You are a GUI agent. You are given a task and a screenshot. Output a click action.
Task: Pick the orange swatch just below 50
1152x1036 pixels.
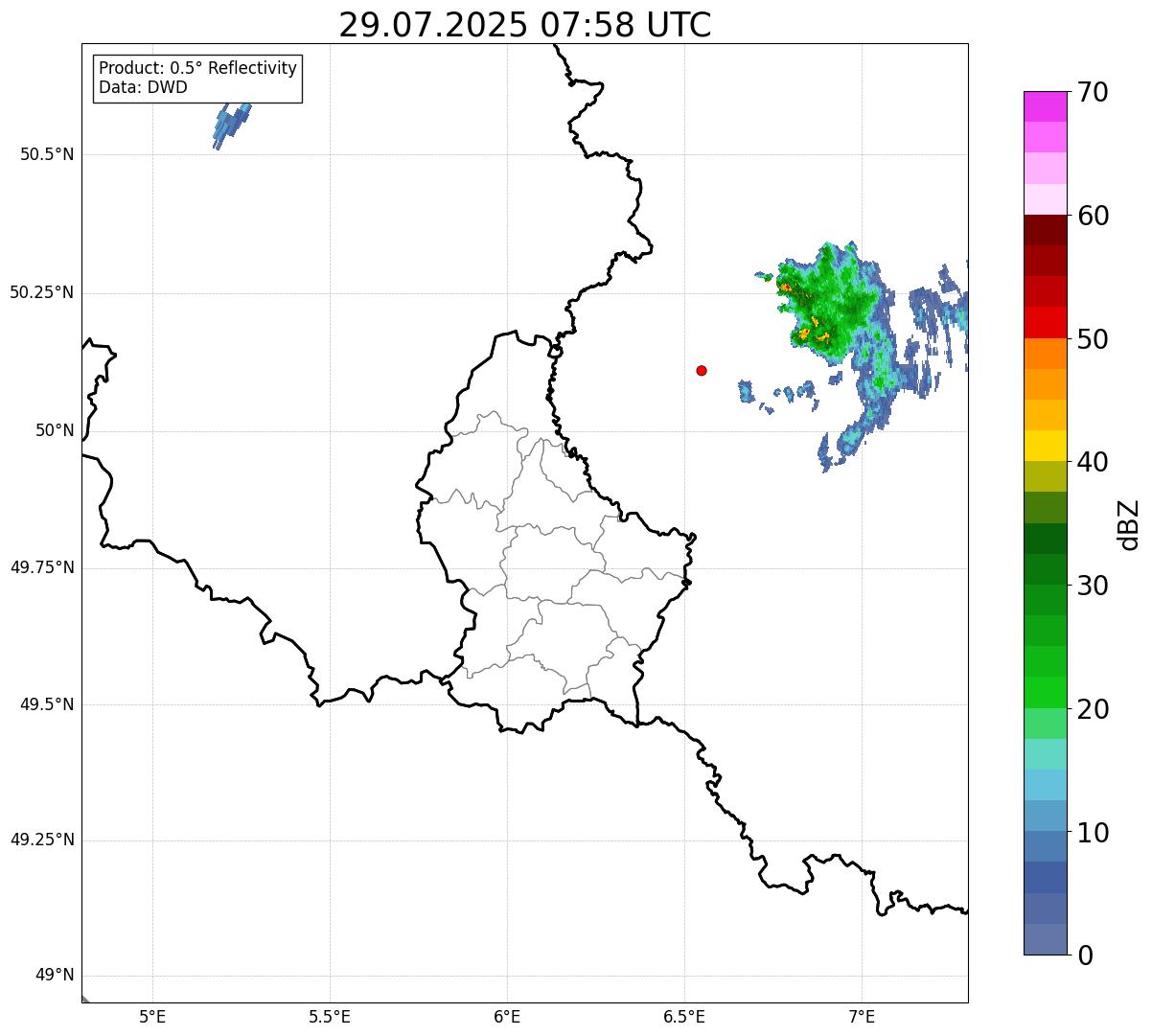coord(1046,354)
